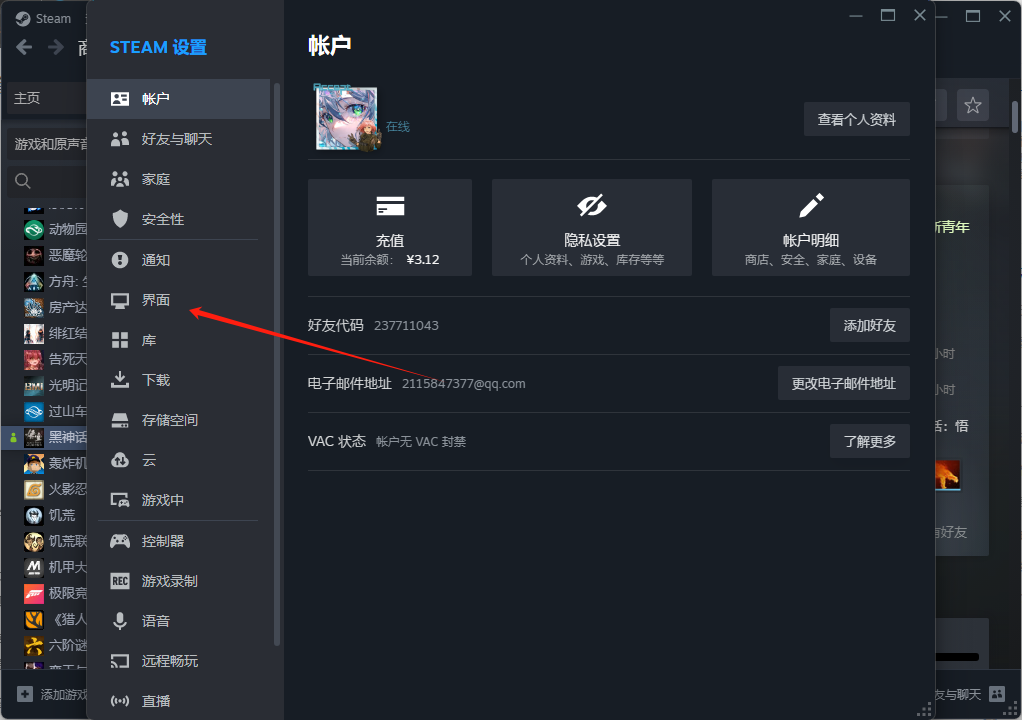Click the settings sidebar scrollbar

277,365
